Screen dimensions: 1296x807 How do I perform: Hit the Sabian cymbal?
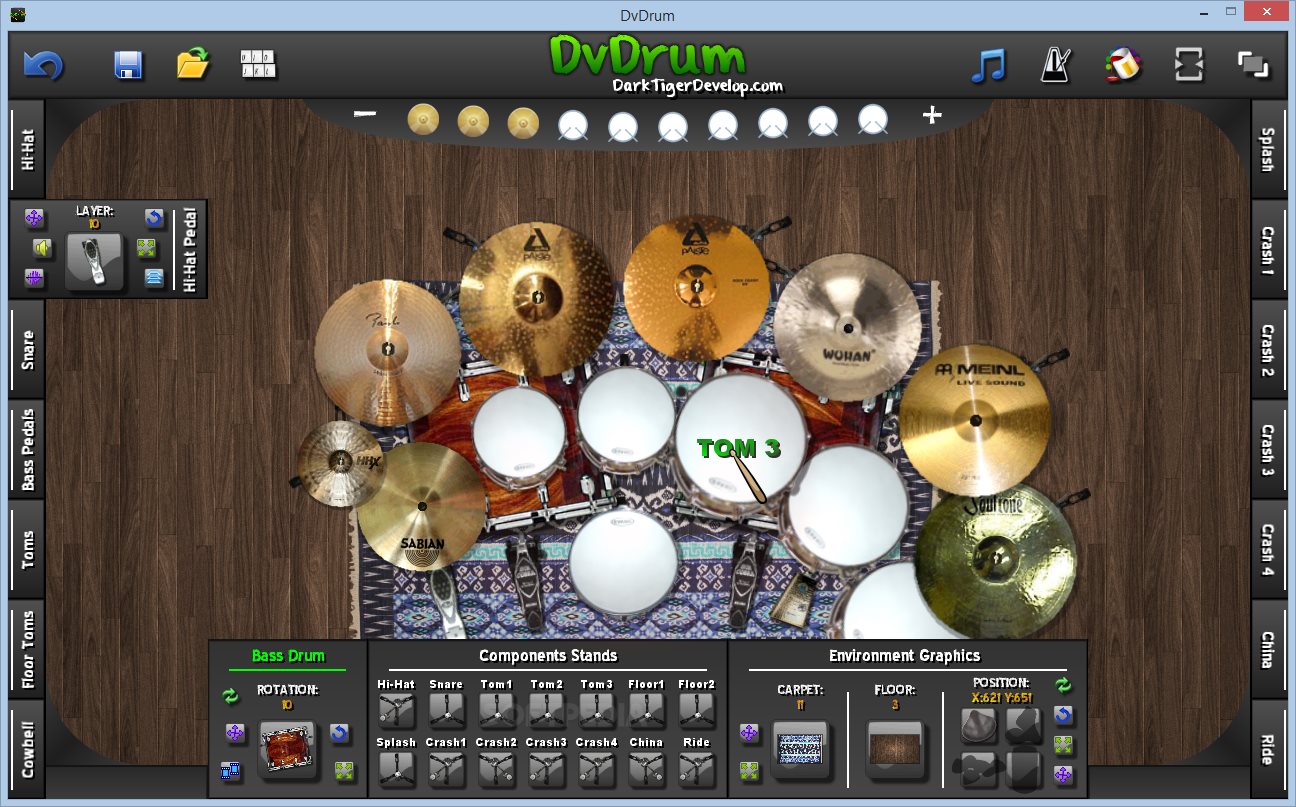pos(421,508)
